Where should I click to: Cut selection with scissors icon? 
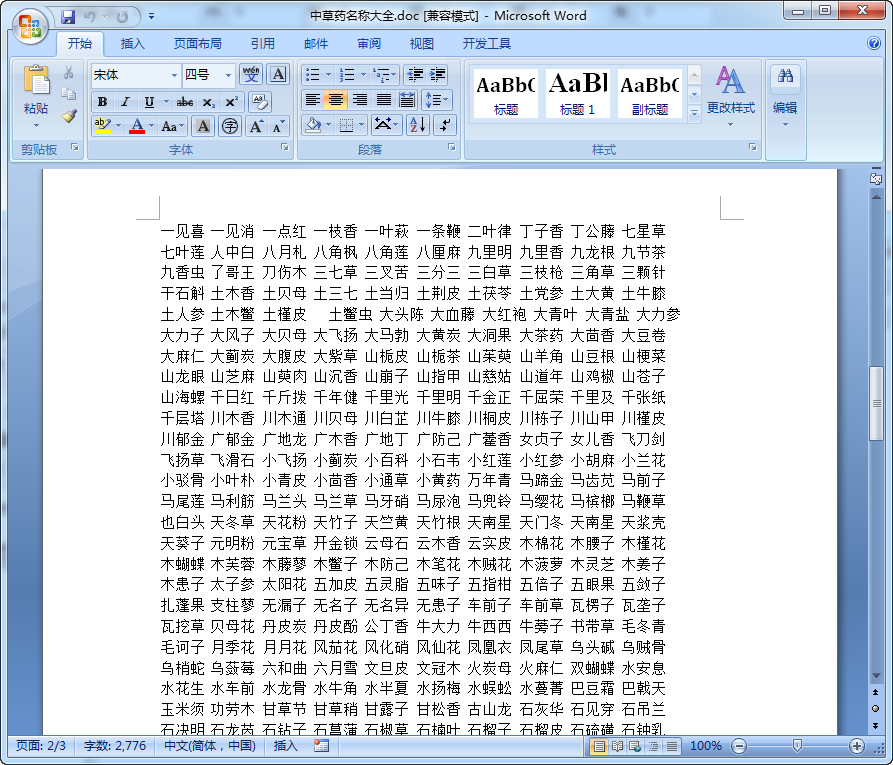[x=69, y=72]
